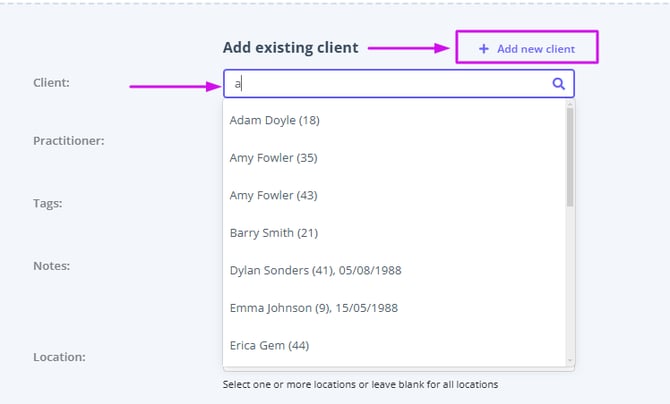Viewport: 670px width, 404px height.
Task: Choose Dylan Sonders (41) from suggestions
Action: point(315,270)
